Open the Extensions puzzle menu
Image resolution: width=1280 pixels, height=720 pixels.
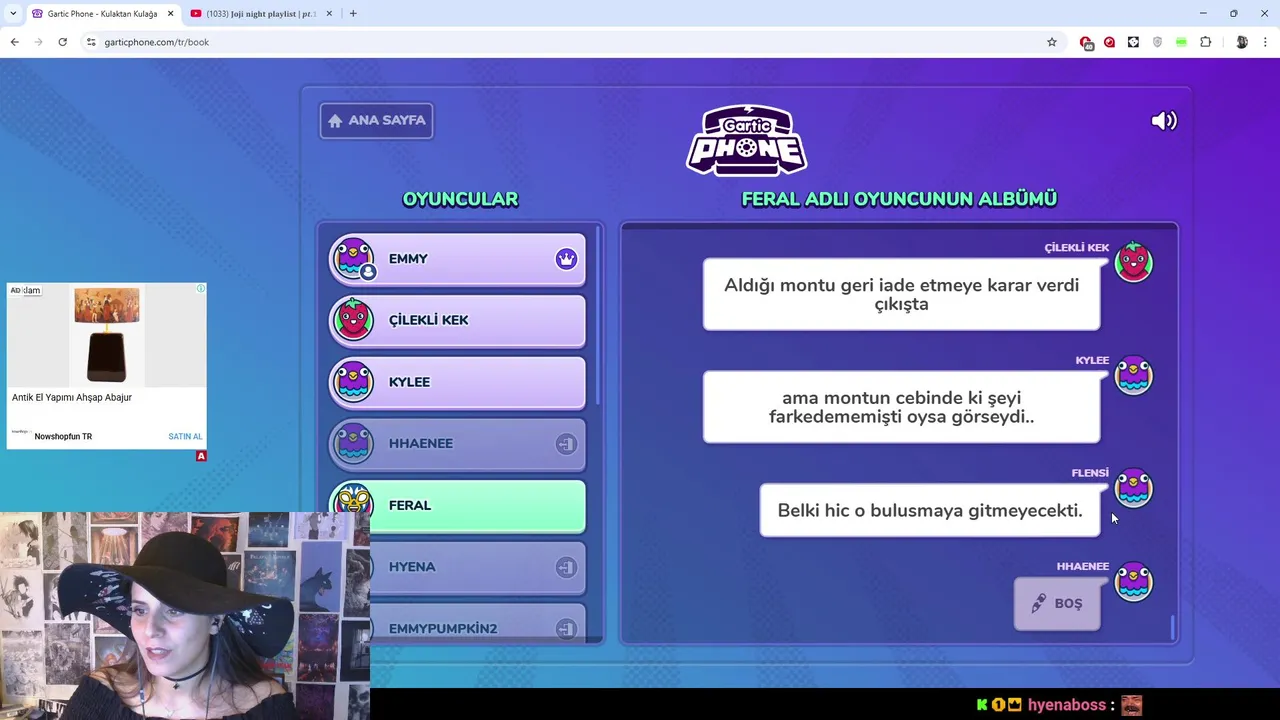pos(1205,42)
